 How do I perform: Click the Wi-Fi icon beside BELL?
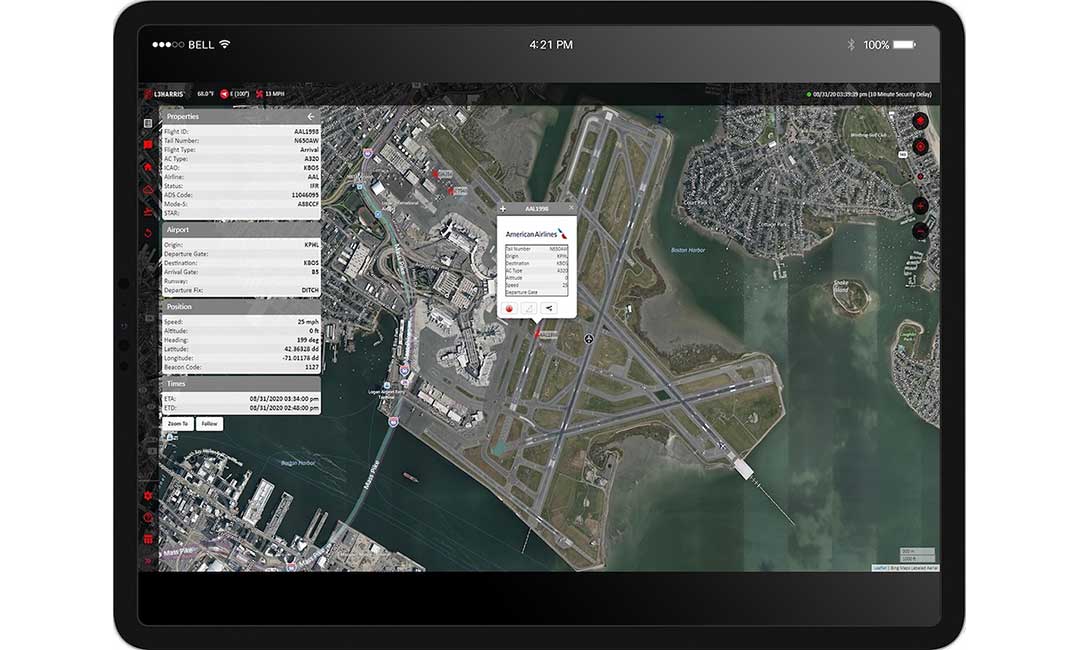(225, 44)
